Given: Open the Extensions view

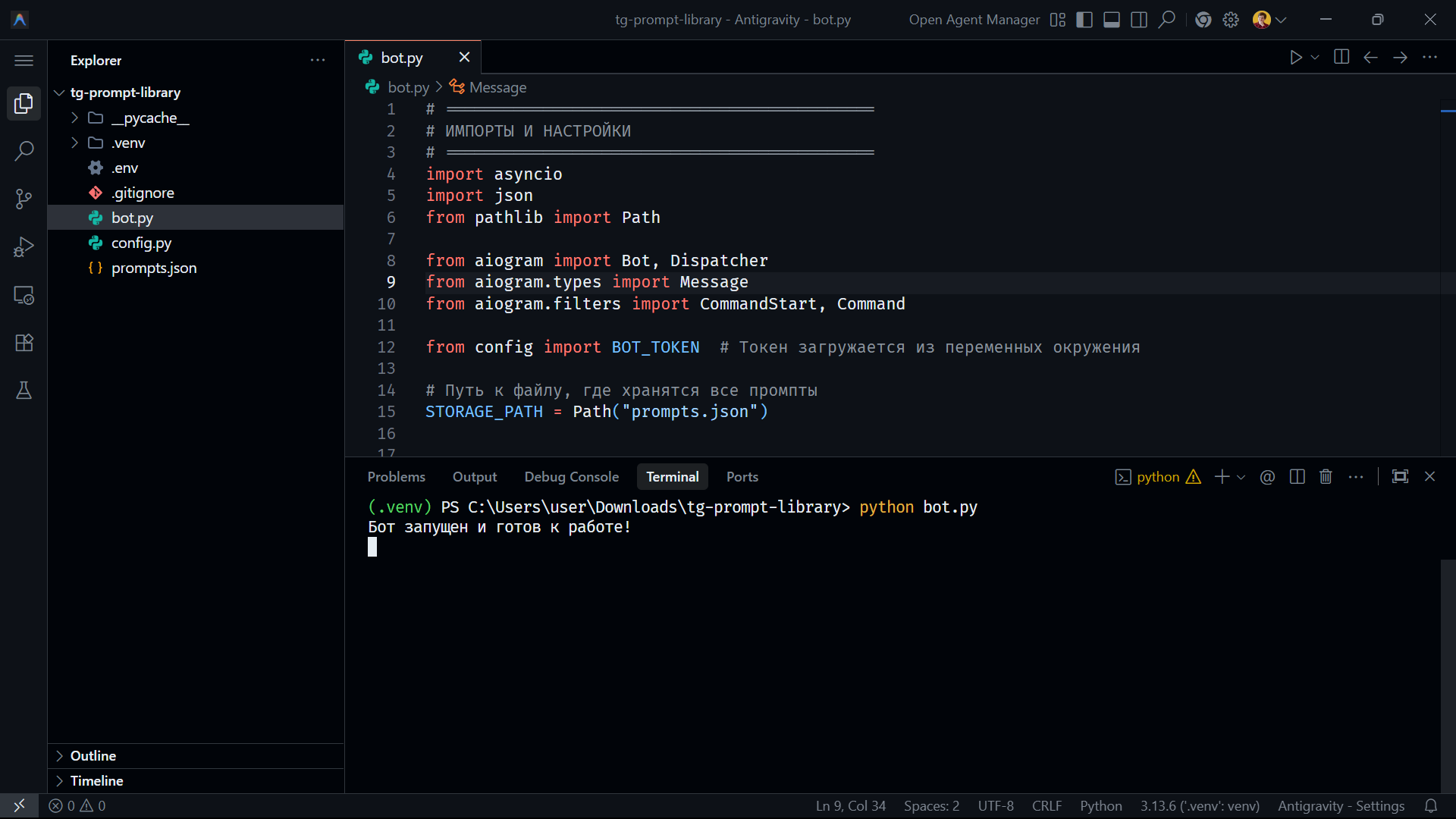Looking at the screenshot, I should 24,343.
